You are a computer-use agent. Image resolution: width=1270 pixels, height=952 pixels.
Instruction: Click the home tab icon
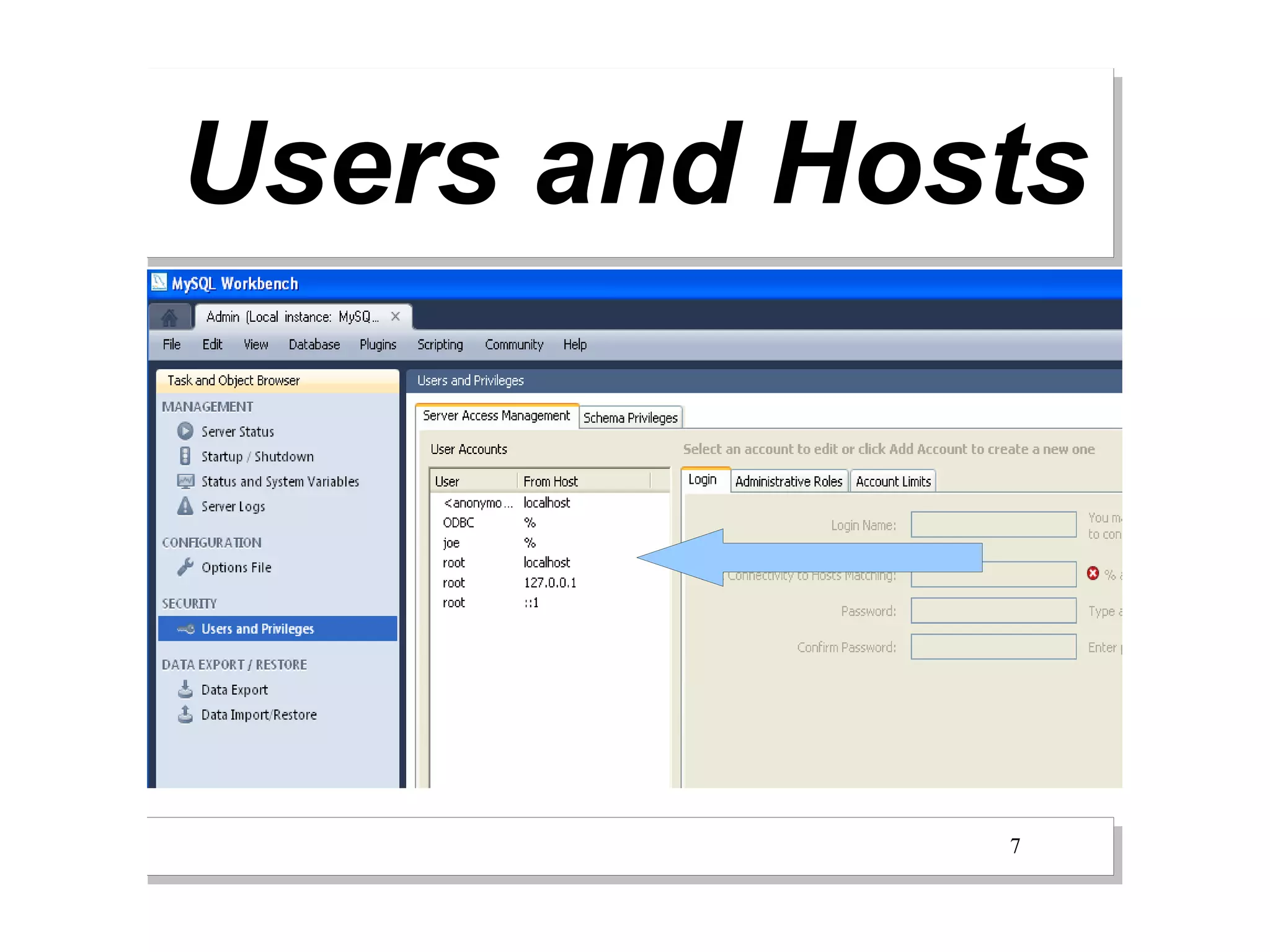click(169, 317)
